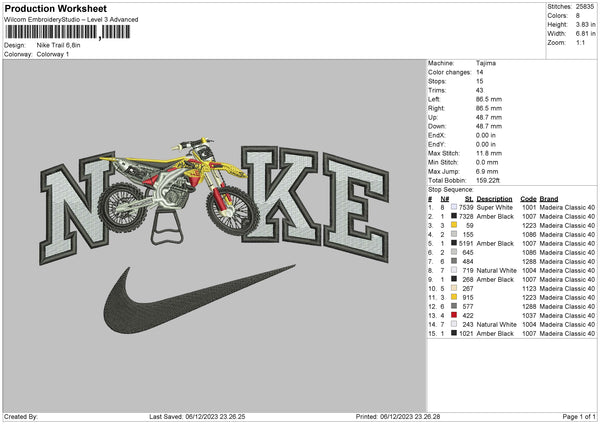Click the Width value 6.81 in

[x=585, y=34]
